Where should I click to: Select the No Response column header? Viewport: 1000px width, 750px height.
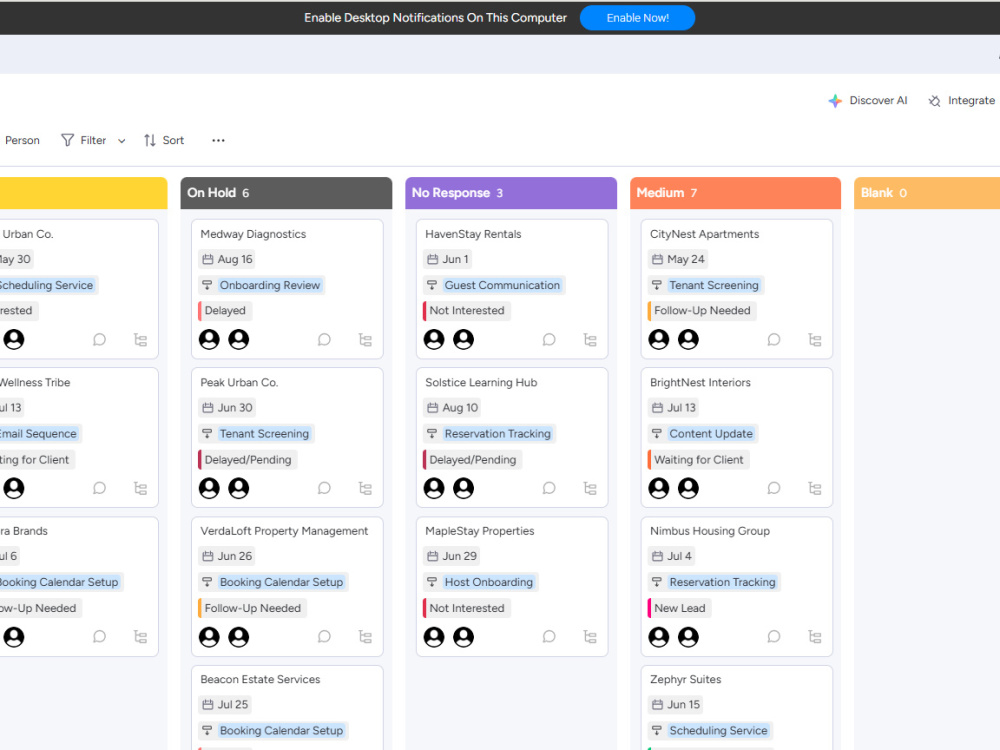[x=511, y=193]
